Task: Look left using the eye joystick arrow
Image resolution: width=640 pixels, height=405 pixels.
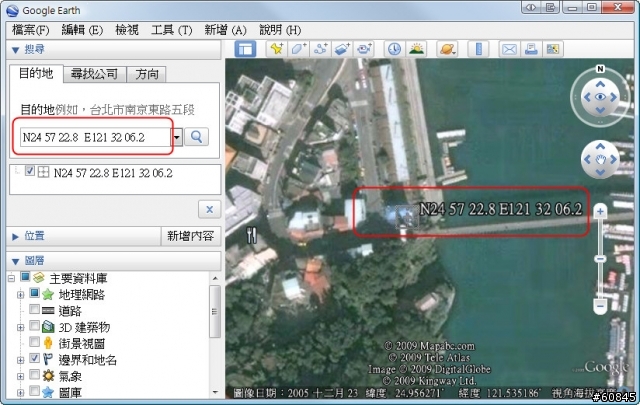Action: pyautogui.click(x=587, y=97)
